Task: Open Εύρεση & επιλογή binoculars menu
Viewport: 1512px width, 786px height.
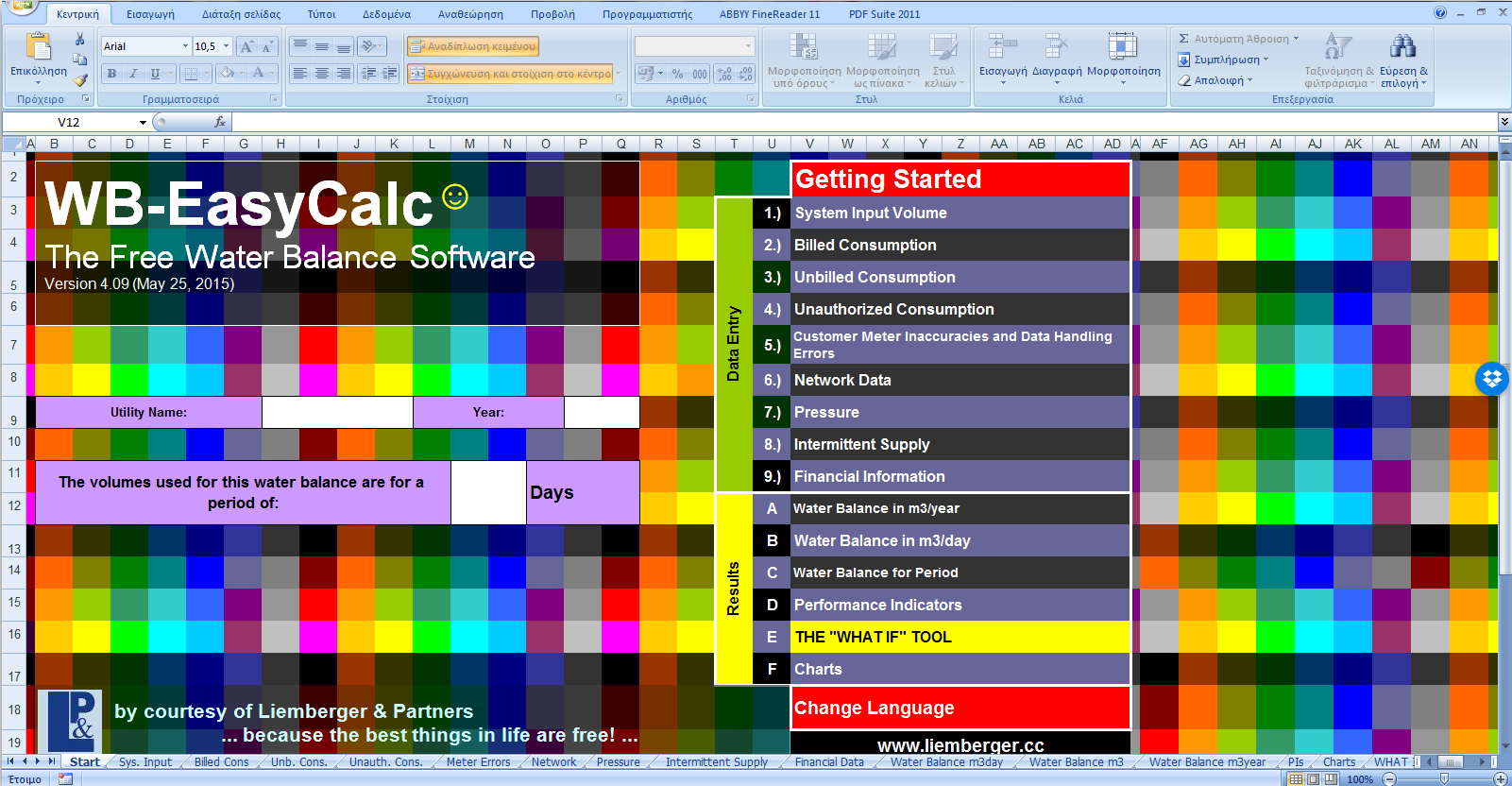Action: tap(1403, 60)
